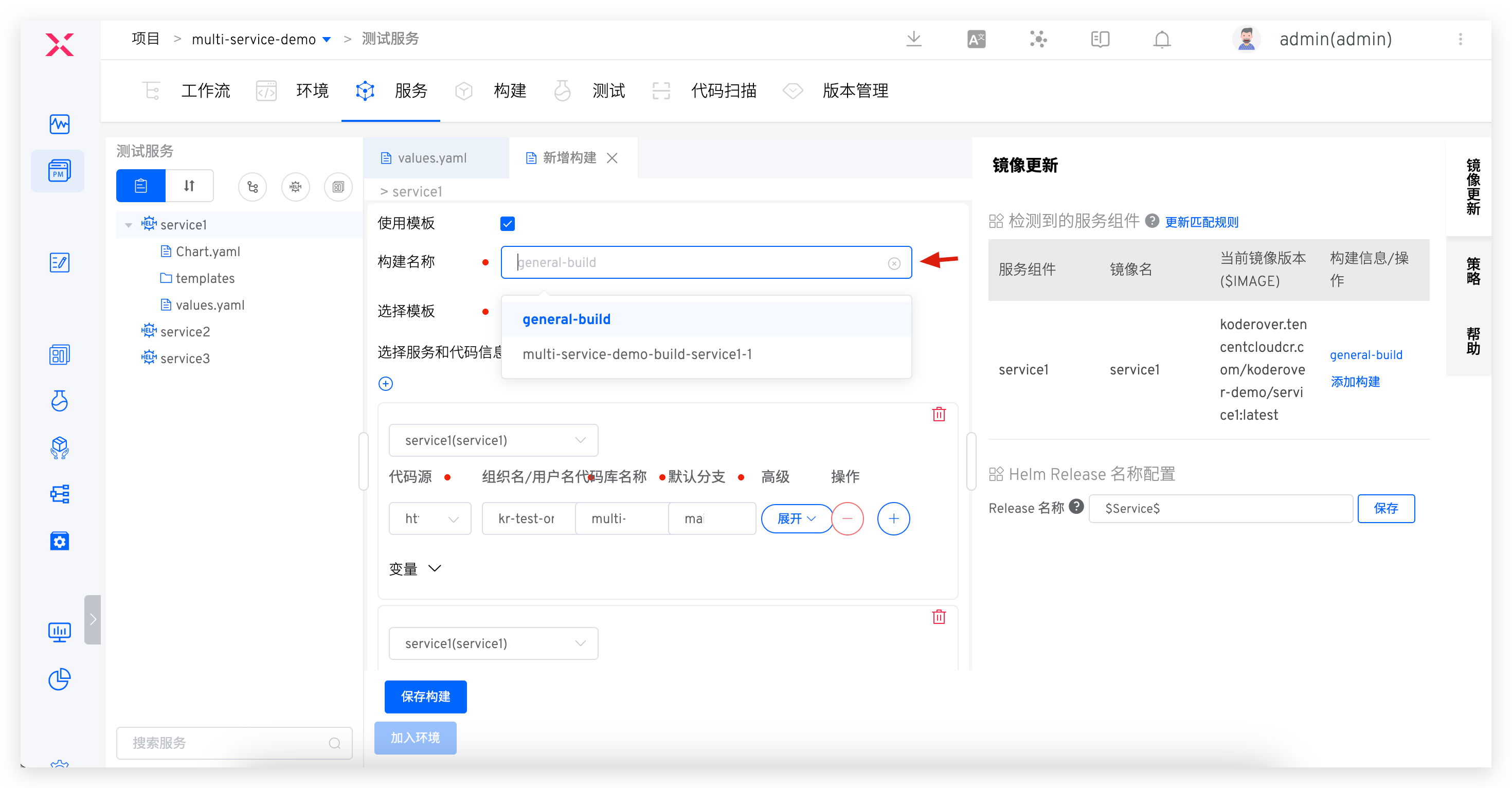Select service3 in the tree
Image resolution: width=1512 pixels, height=788 pixels.
pyautogui.click(x=175, y=358)
